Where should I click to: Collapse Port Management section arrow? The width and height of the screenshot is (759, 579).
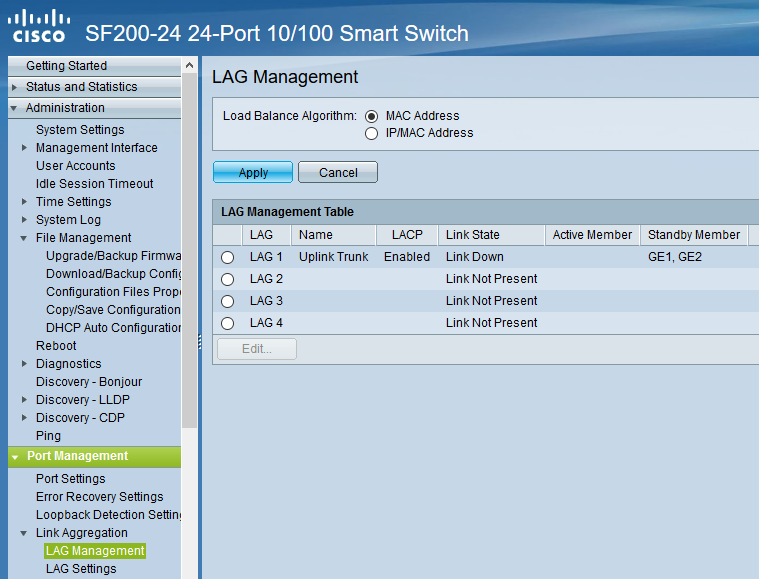click(15, 457)
